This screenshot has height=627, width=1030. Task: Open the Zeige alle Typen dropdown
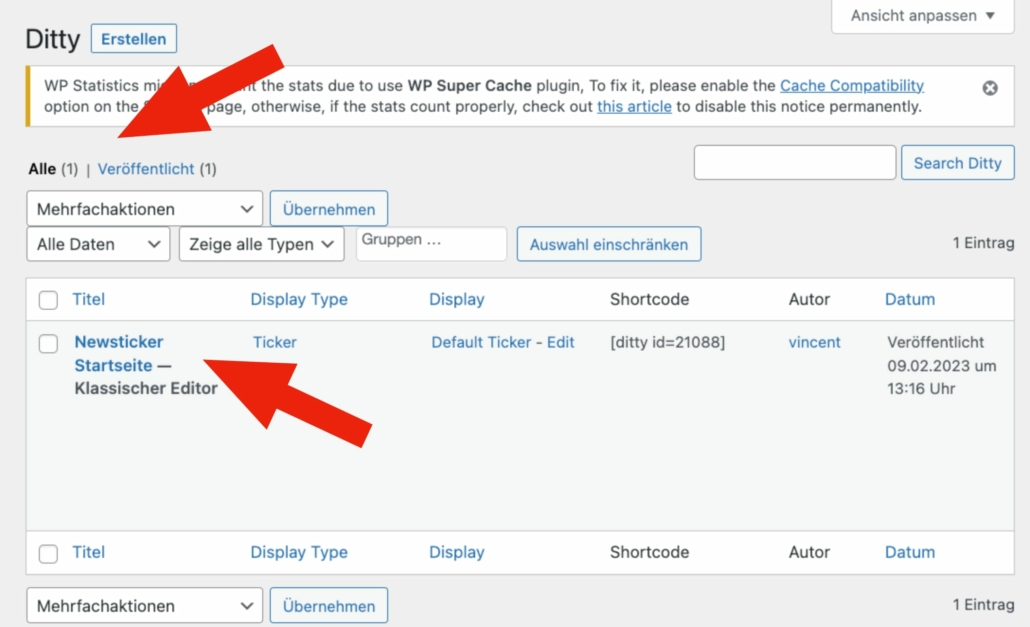pyautogui.click(x=261, y=244)
